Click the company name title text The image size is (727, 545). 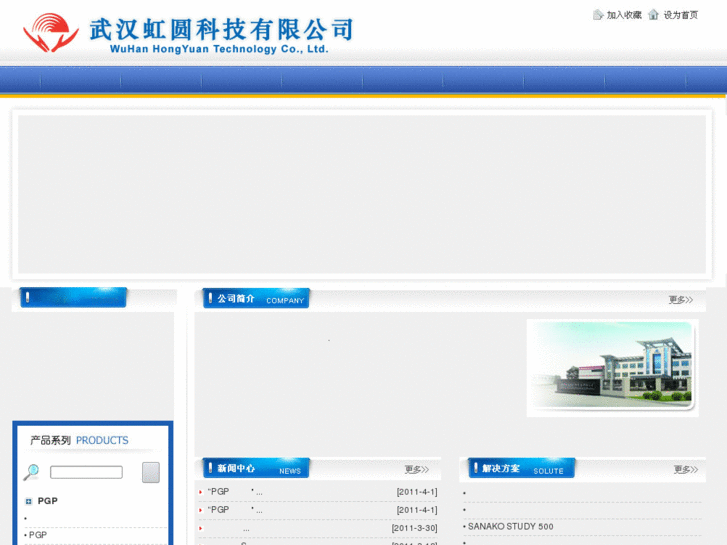point(221,35)
